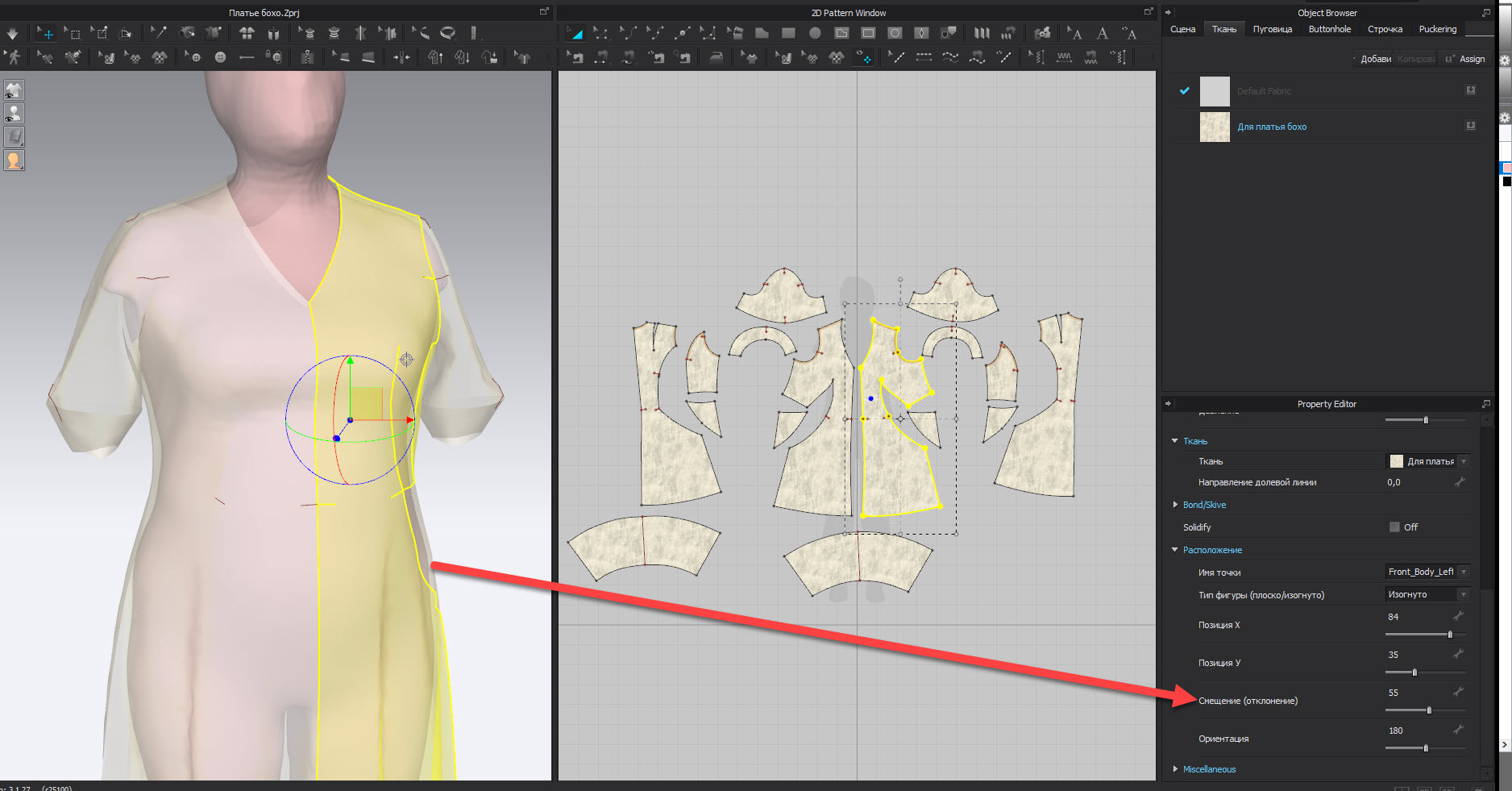
Task: Select the filled Rectangle pattern tool
Action: 788,33
